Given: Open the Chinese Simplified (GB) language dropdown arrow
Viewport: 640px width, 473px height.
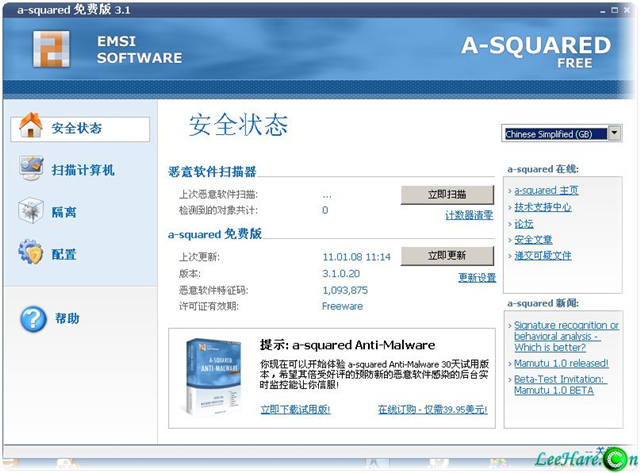Looking at the screenshot, I should tap(614, 133).
